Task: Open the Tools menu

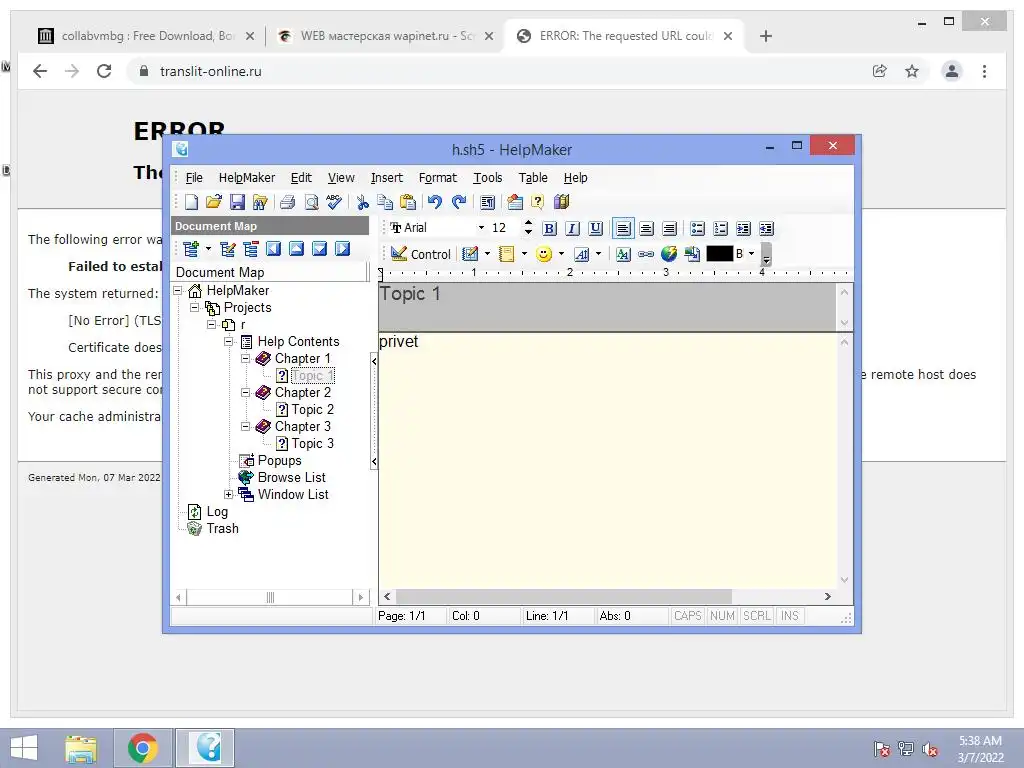Action: [x=488, y=178]
